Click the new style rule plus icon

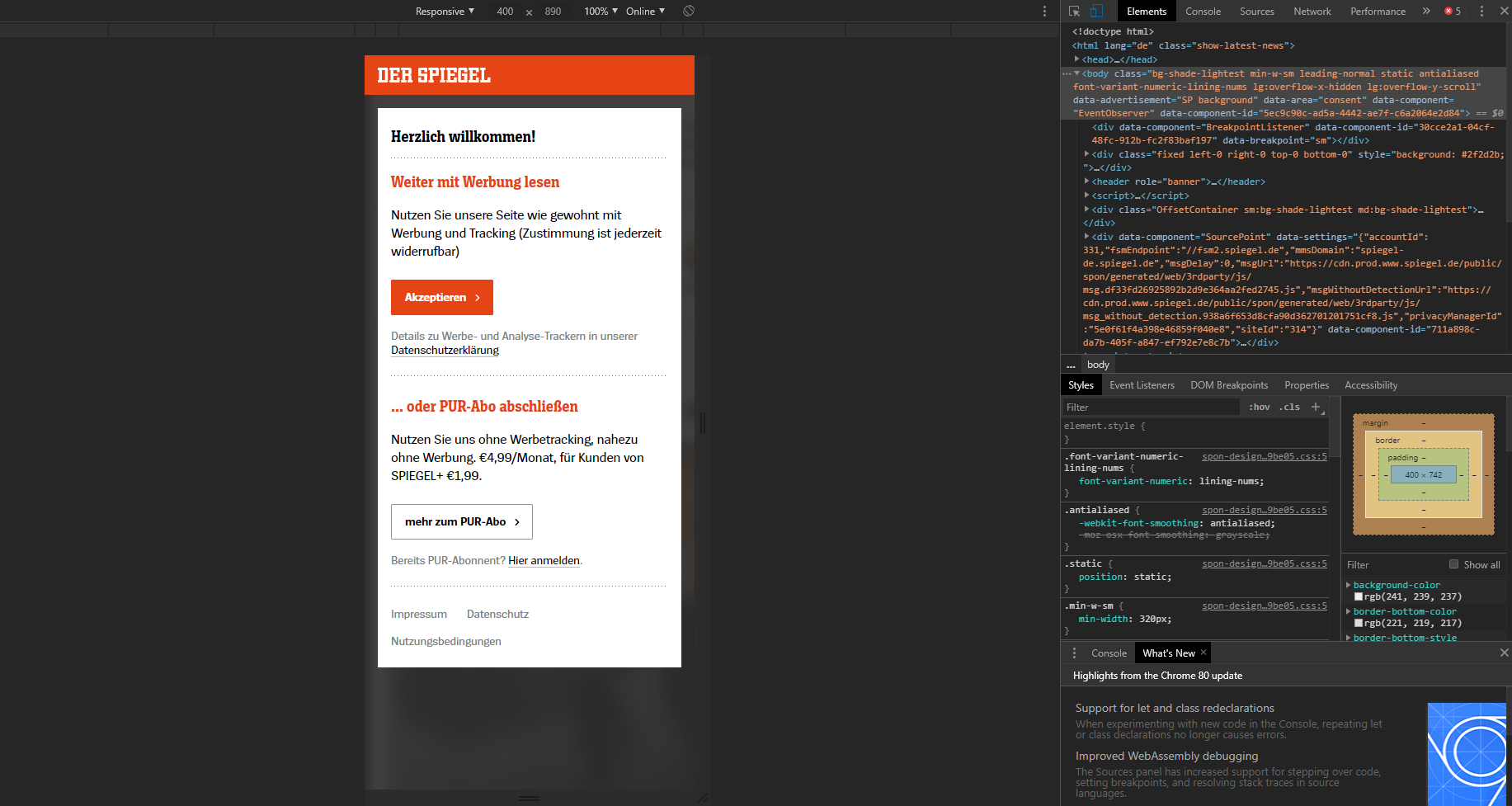pyautogui.click(x=1316, y=407)
